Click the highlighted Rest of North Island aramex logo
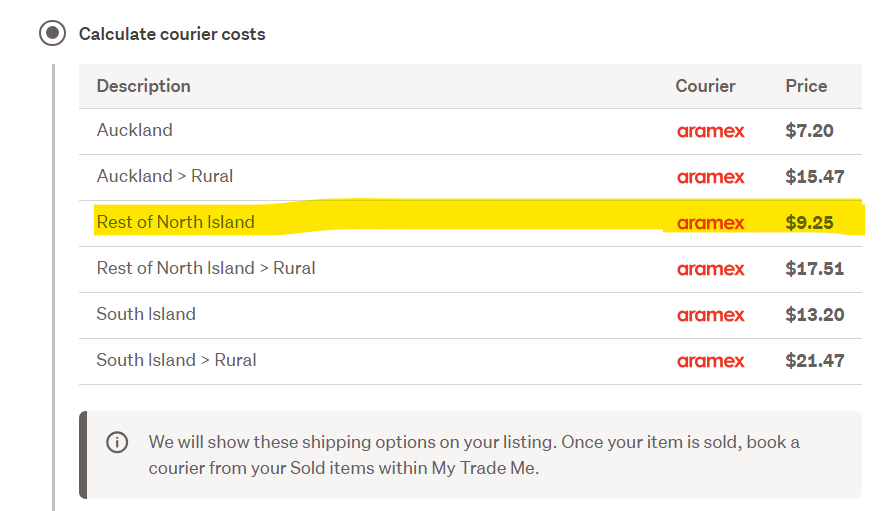887x511 pixels. [x=710, y=223]
